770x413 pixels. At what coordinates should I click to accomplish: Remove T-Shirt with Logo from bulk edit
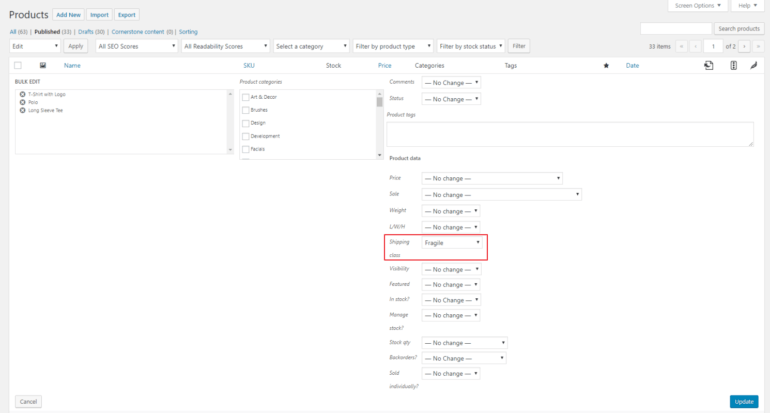pos(23,94)
